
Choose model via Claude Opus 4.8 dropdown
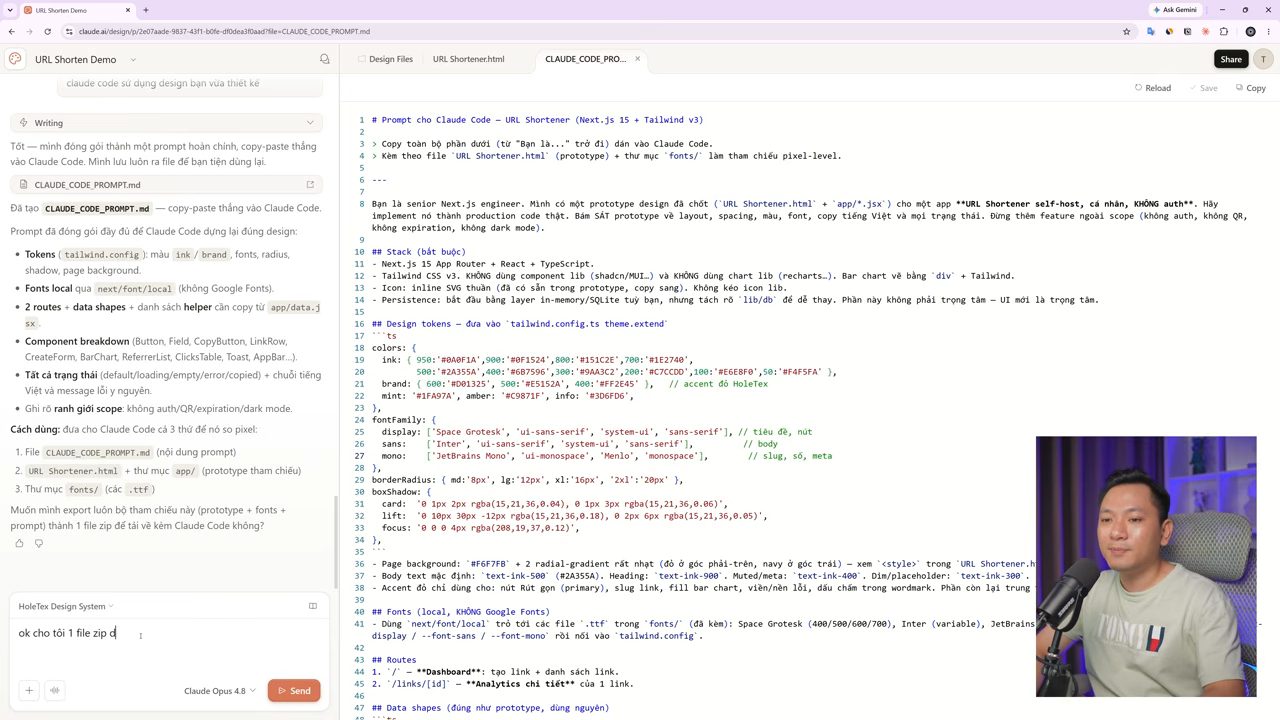[220, 691]
